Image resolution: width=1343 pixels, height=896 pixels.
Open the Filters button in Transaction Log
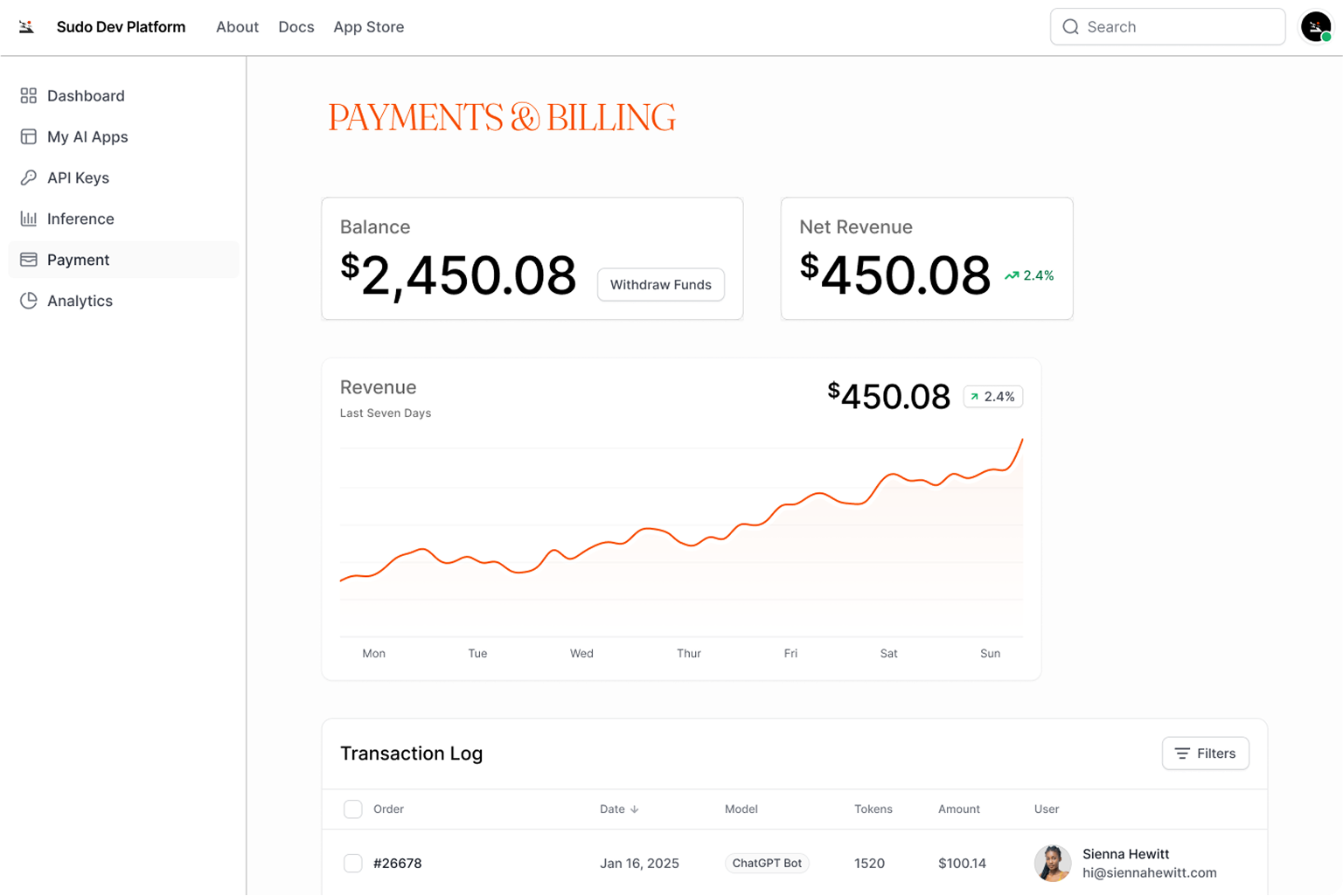tap(1206, 754)
